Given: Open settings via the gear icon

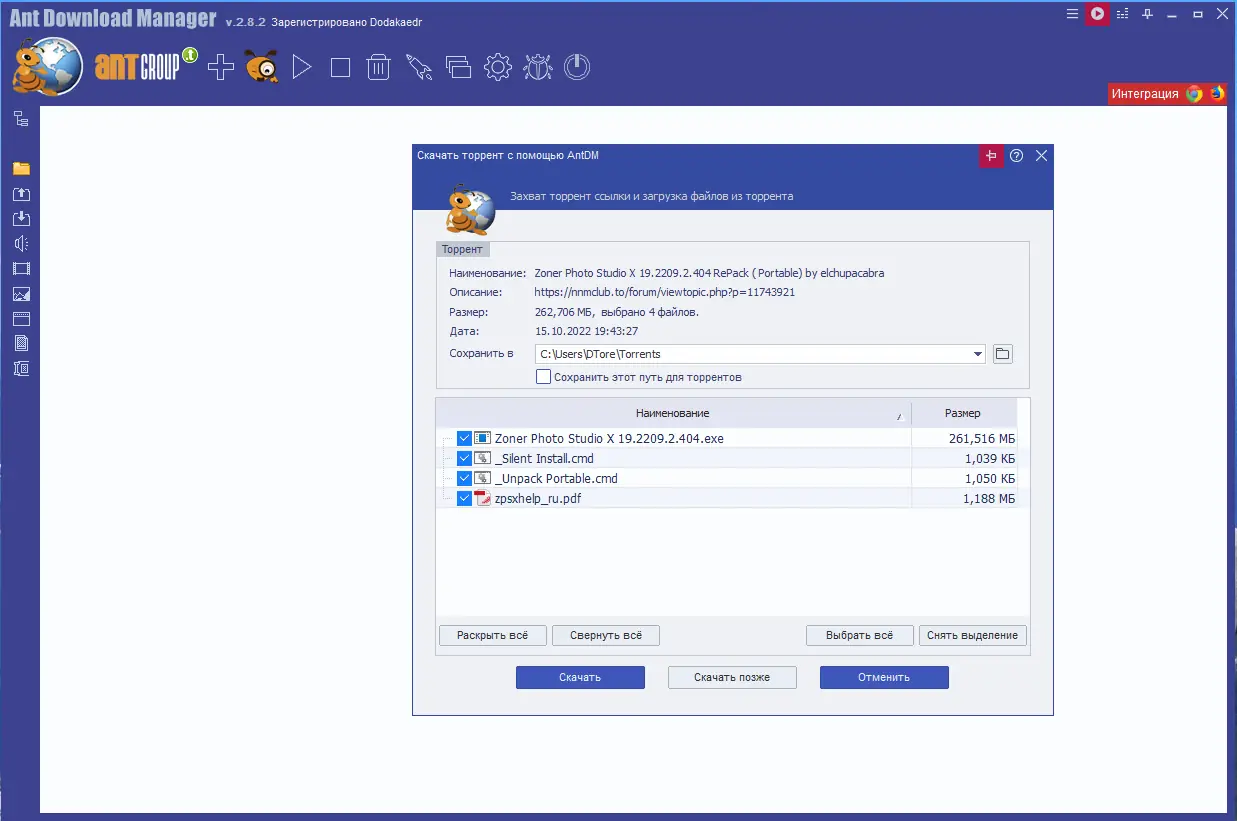Looking at the screenshot, I should (498, 67).
